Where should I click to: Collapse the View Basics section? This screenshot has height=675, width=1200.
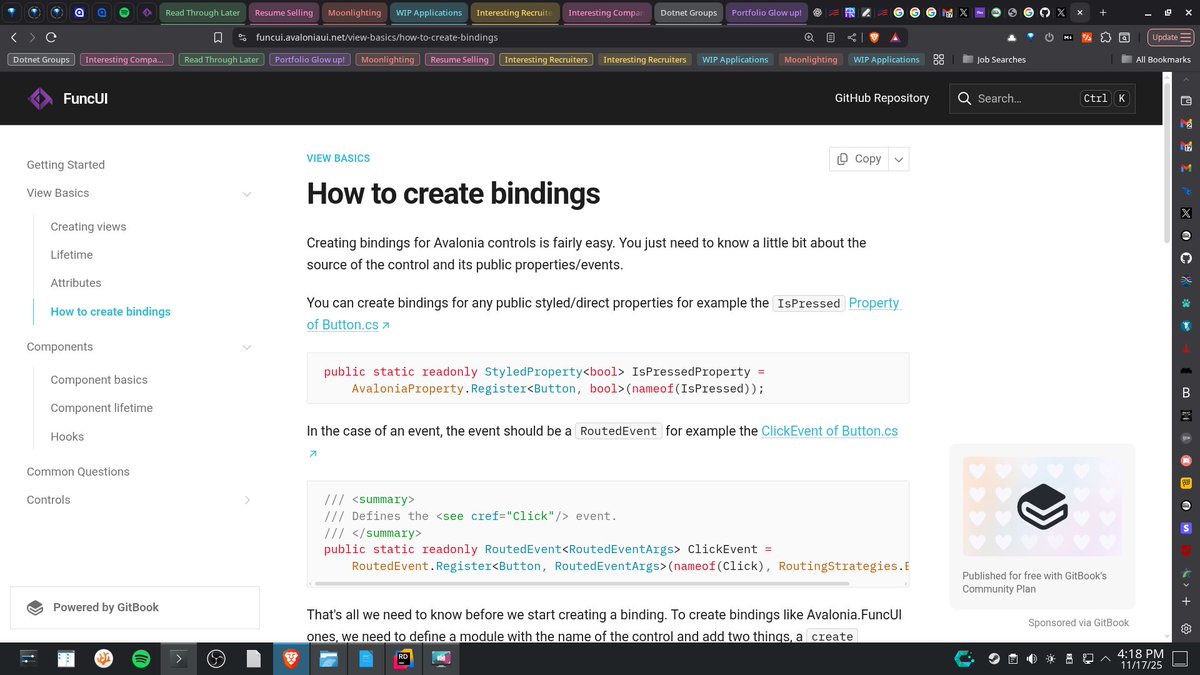[x=246, y=193]
